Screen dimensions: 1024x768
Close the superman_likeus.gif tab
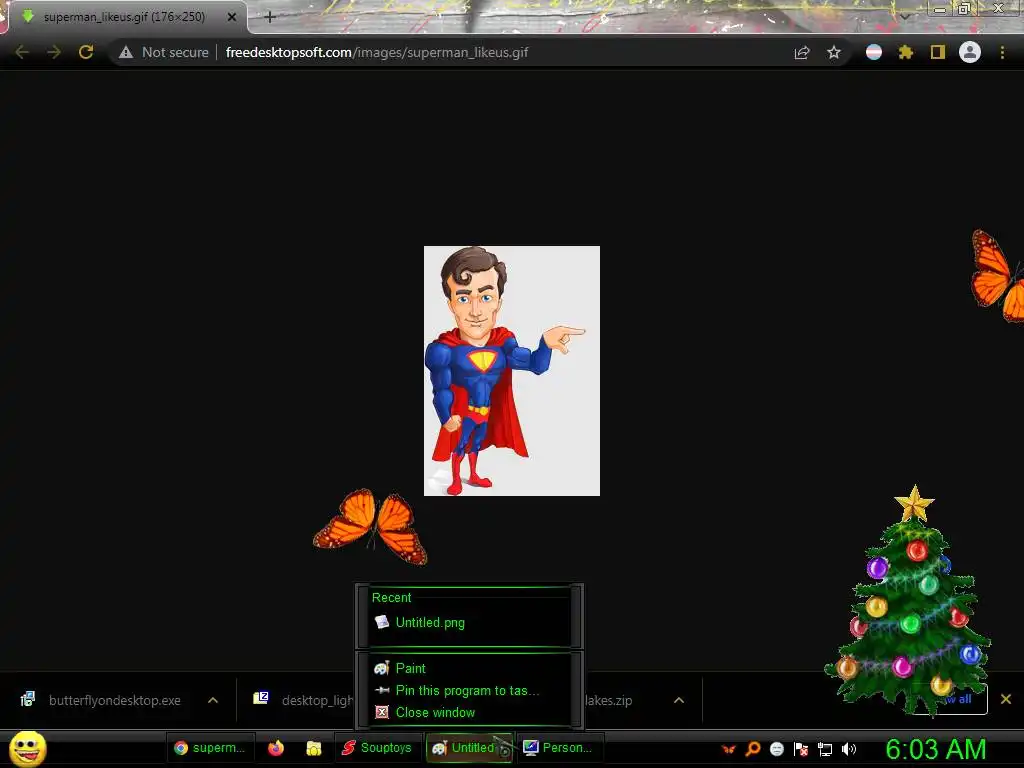tap(232, 17)
